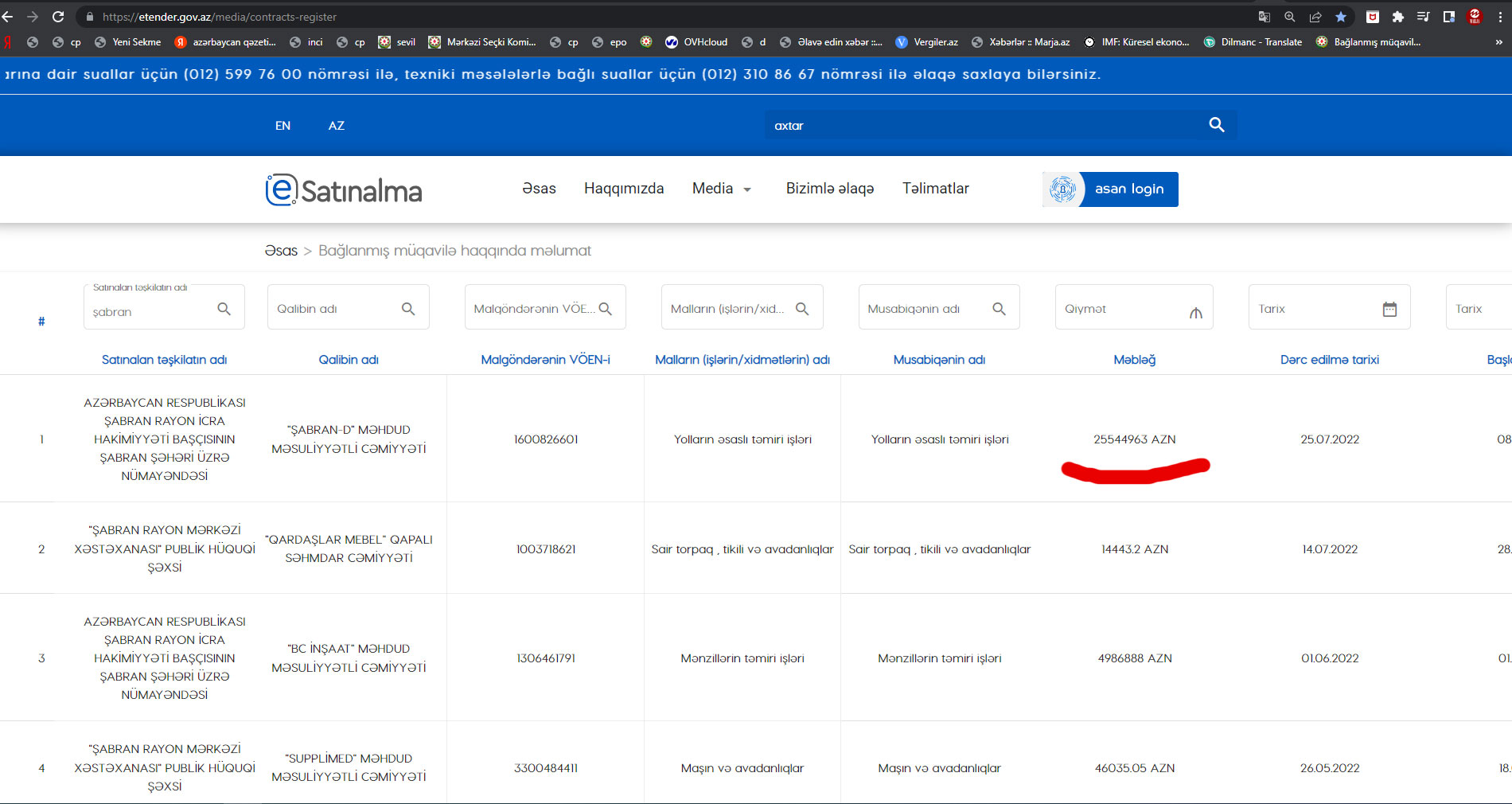The image size is (1512, 804).
Task: Open the browser extensions puzzle icon
Action: 1397,17
